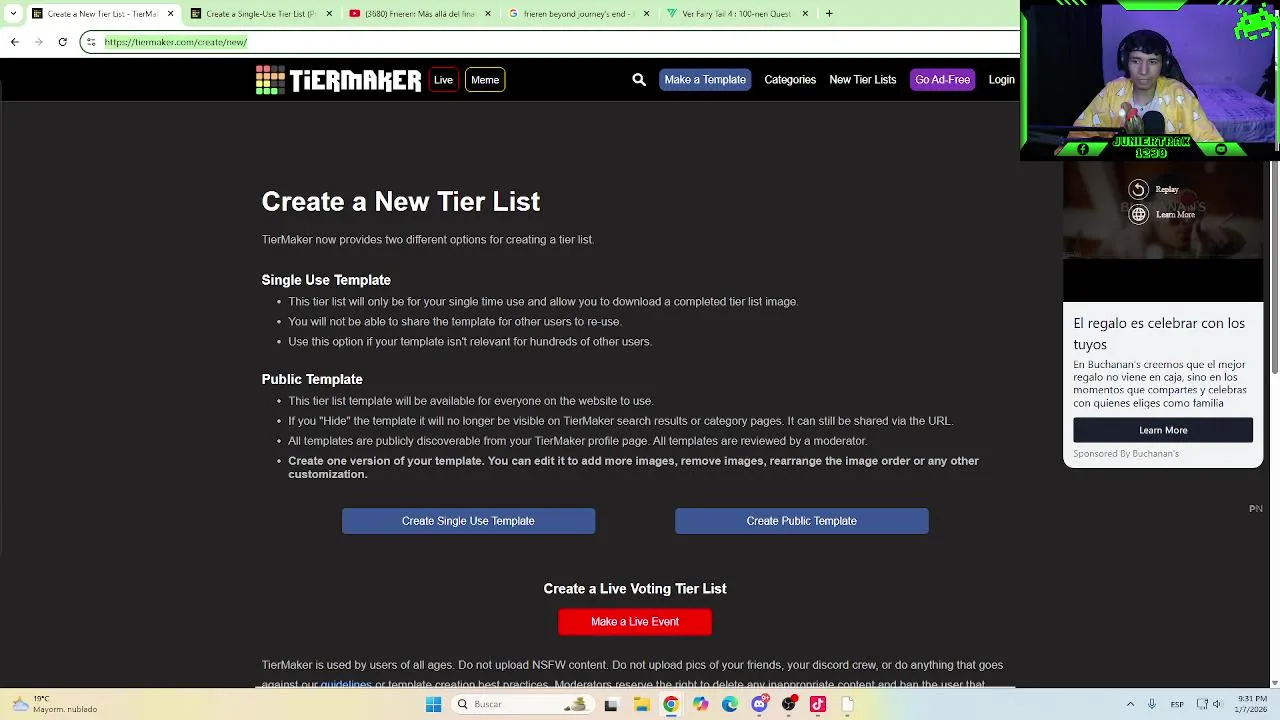Click "Create a New Tier List" title
The width and height of the screenshot is (1280, 720).
(401, 202)
